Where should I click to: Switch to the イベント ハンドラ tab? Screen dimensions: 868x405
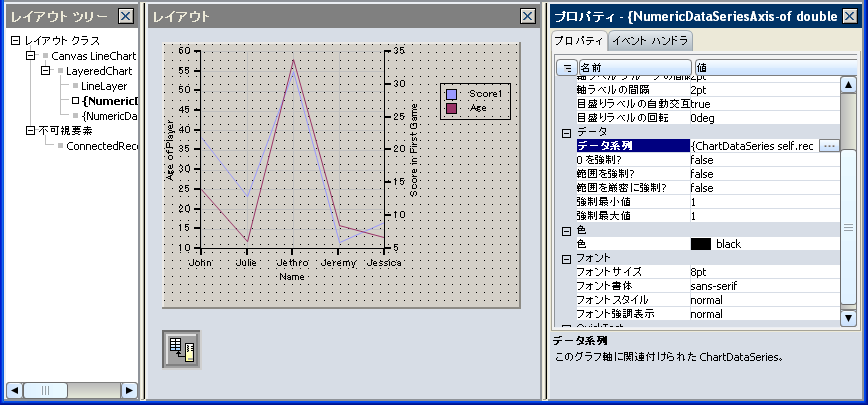click(650, 41)
